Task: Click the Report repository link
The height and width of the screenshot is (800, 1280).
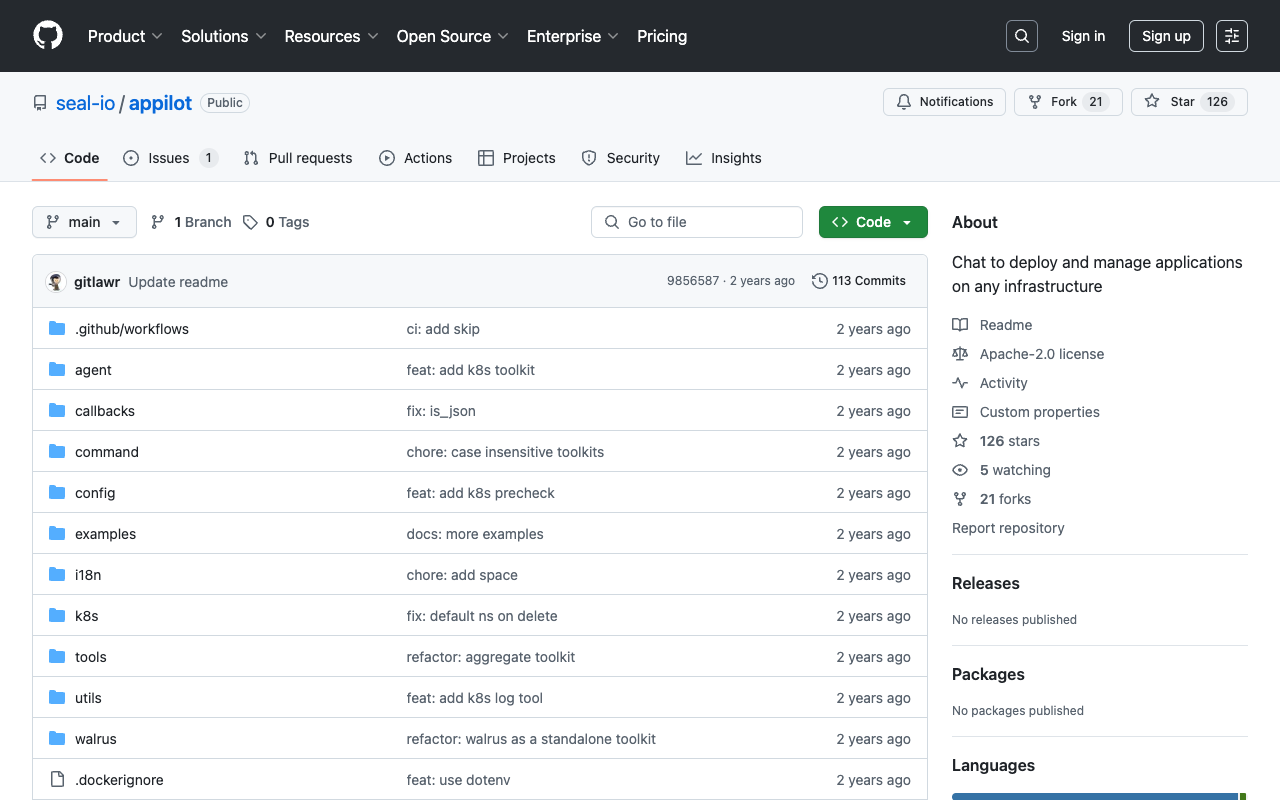Action: point(1008,528)
